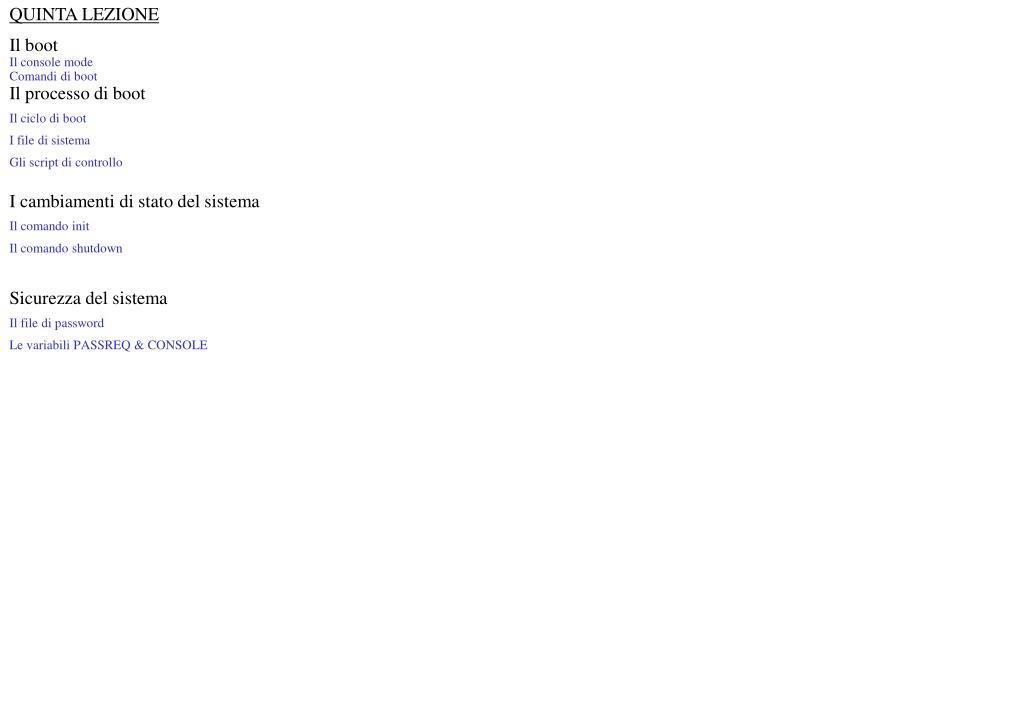Follow the 'Il ciclo di boot' link
1023x708 pixels.
48,118
